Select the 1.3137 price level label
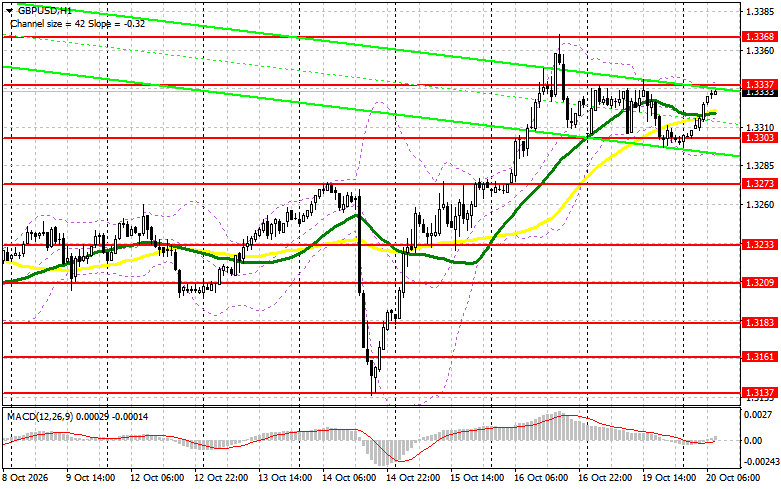781x489 pixels. point(760,393)
